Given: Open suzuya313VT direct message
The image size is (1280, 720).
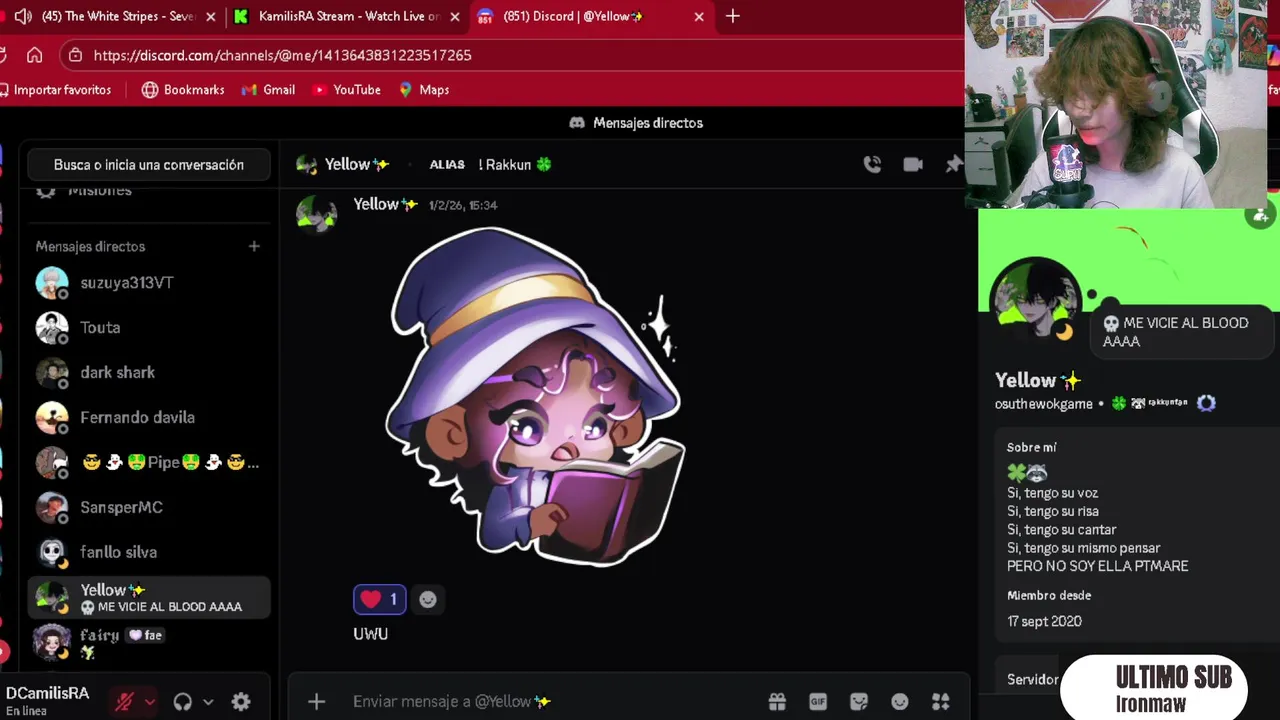Looking at the screenshot, I should [149, 283].
